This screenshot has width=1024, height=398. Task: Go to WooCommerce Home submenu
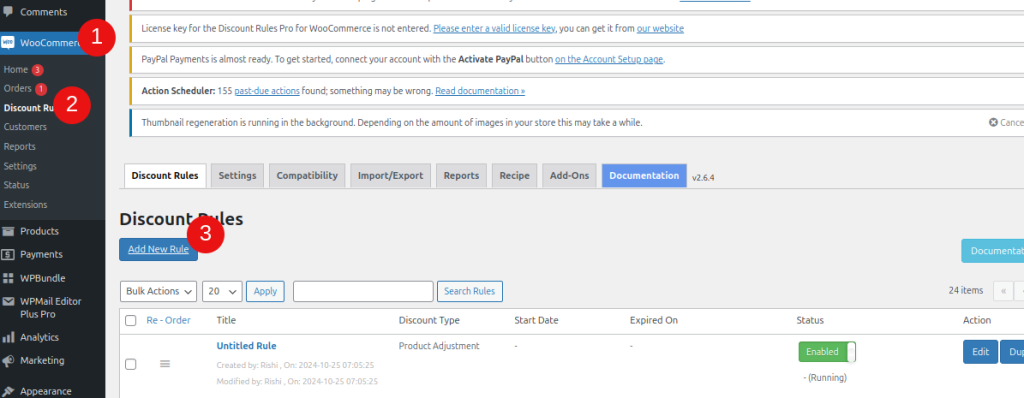(16, 69)
